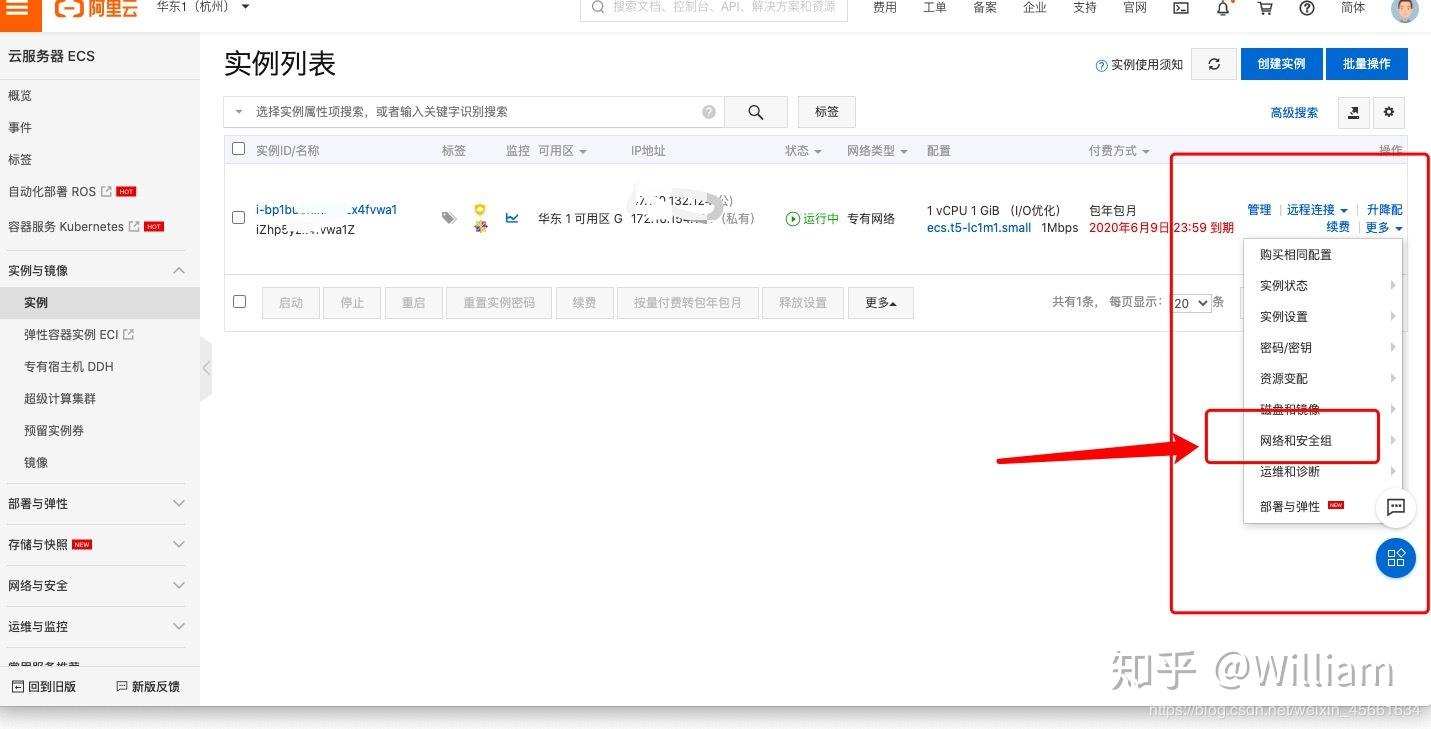Open 镜像 in the sidebar
The height and width of the screenshot is (729, 1431).
coord(36,462)
